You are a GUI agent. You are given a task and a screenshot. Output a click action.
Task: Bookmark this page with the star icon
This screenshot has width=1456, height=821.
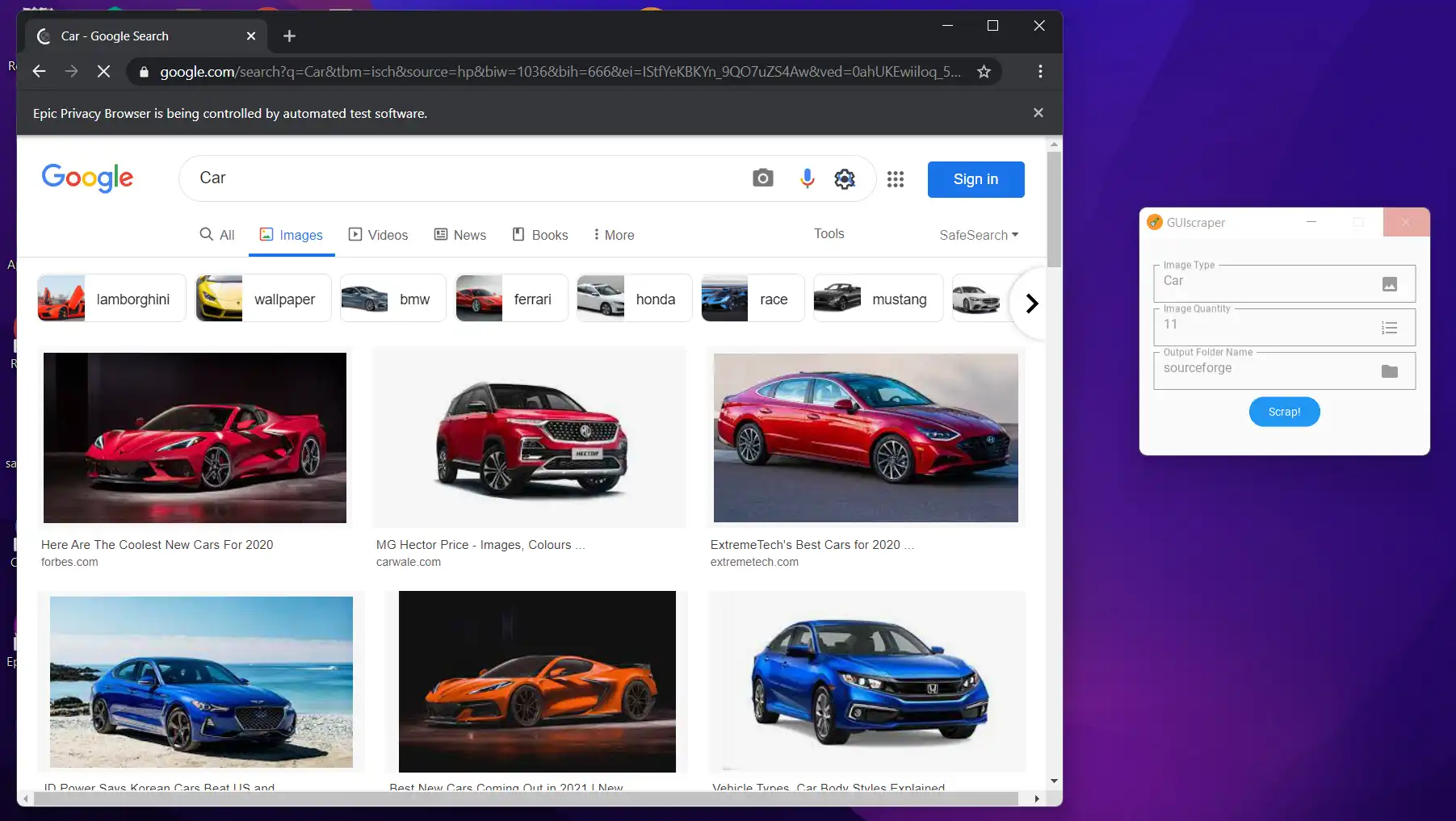coord(984,72)
